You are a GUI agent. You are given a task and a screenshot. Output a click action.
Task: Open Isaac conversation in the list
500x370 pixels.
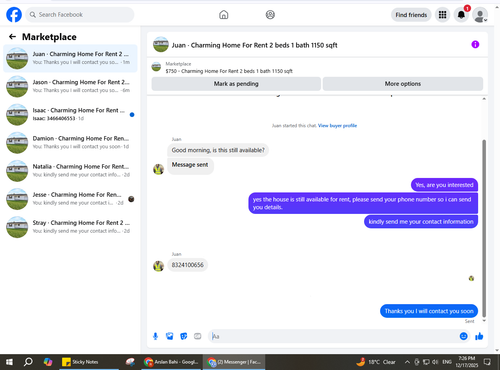pyautogui.click(x=70, y=114)
